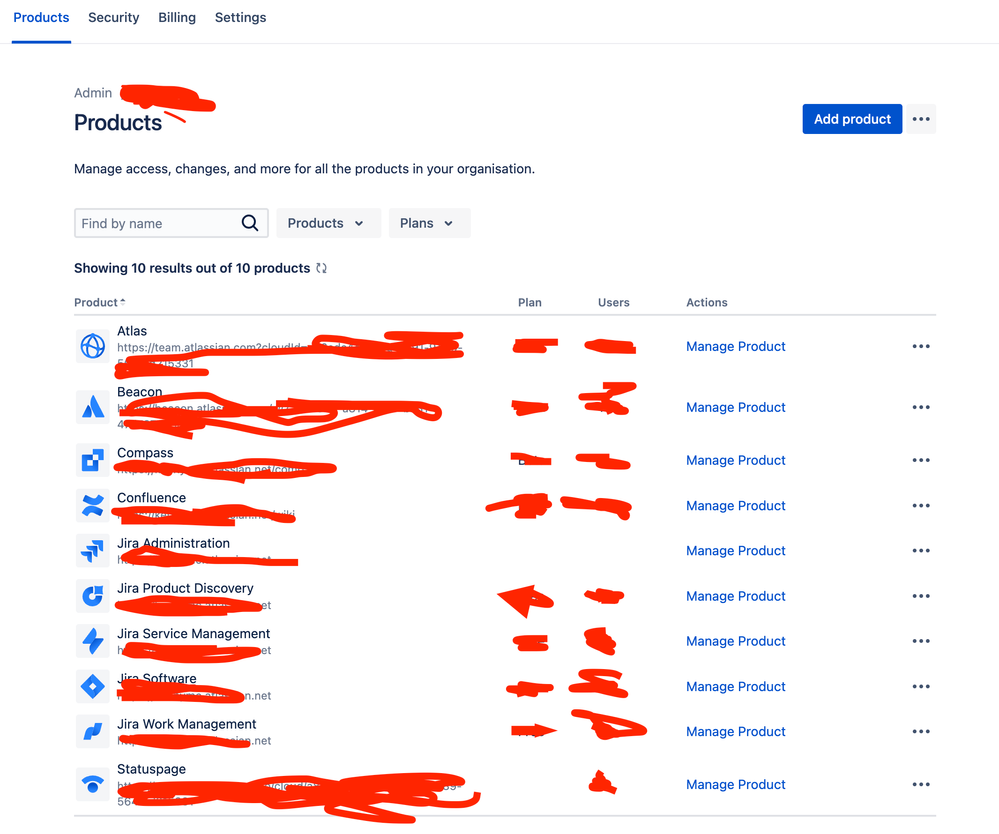This screenshot has height=834, width=999.
Task: Click the Statuspage product icon
Action: tap(92, 784)
